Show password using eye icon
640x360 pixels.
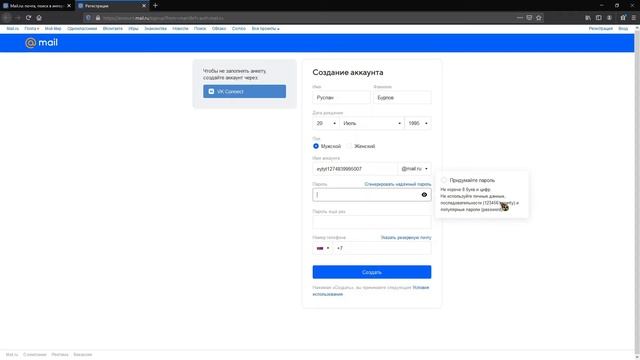[424, 195]
